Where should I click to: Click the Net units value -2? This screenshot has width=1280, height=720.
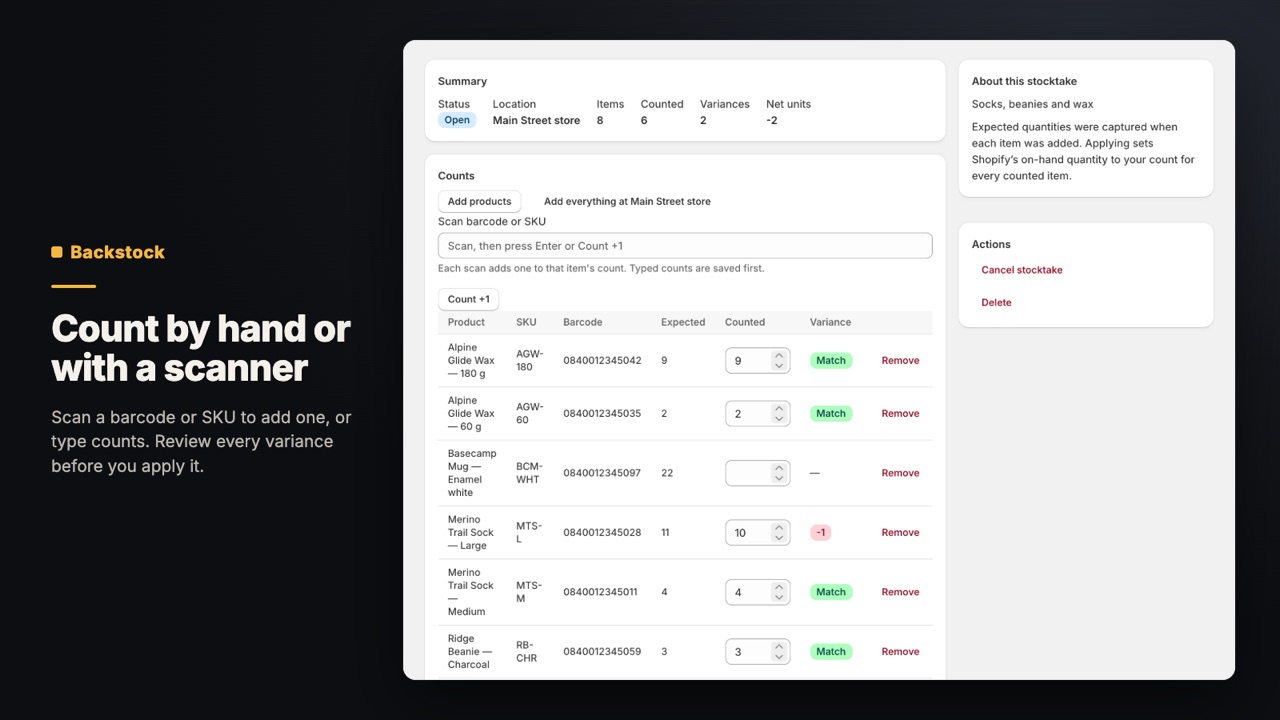[x=772, y=121]
